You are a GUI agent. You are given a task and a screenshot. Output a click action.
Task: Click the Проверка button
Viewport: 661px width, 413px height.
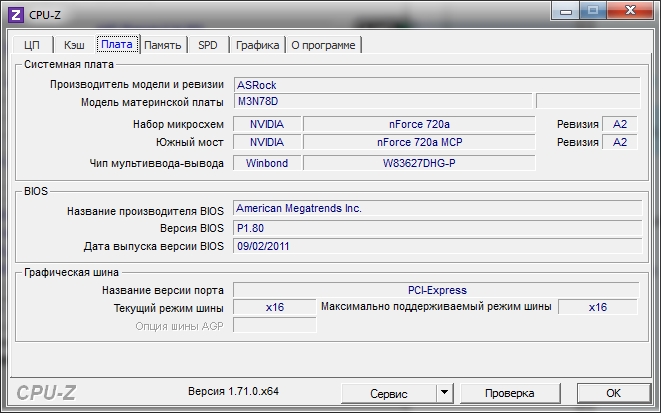tap(510, 393)
